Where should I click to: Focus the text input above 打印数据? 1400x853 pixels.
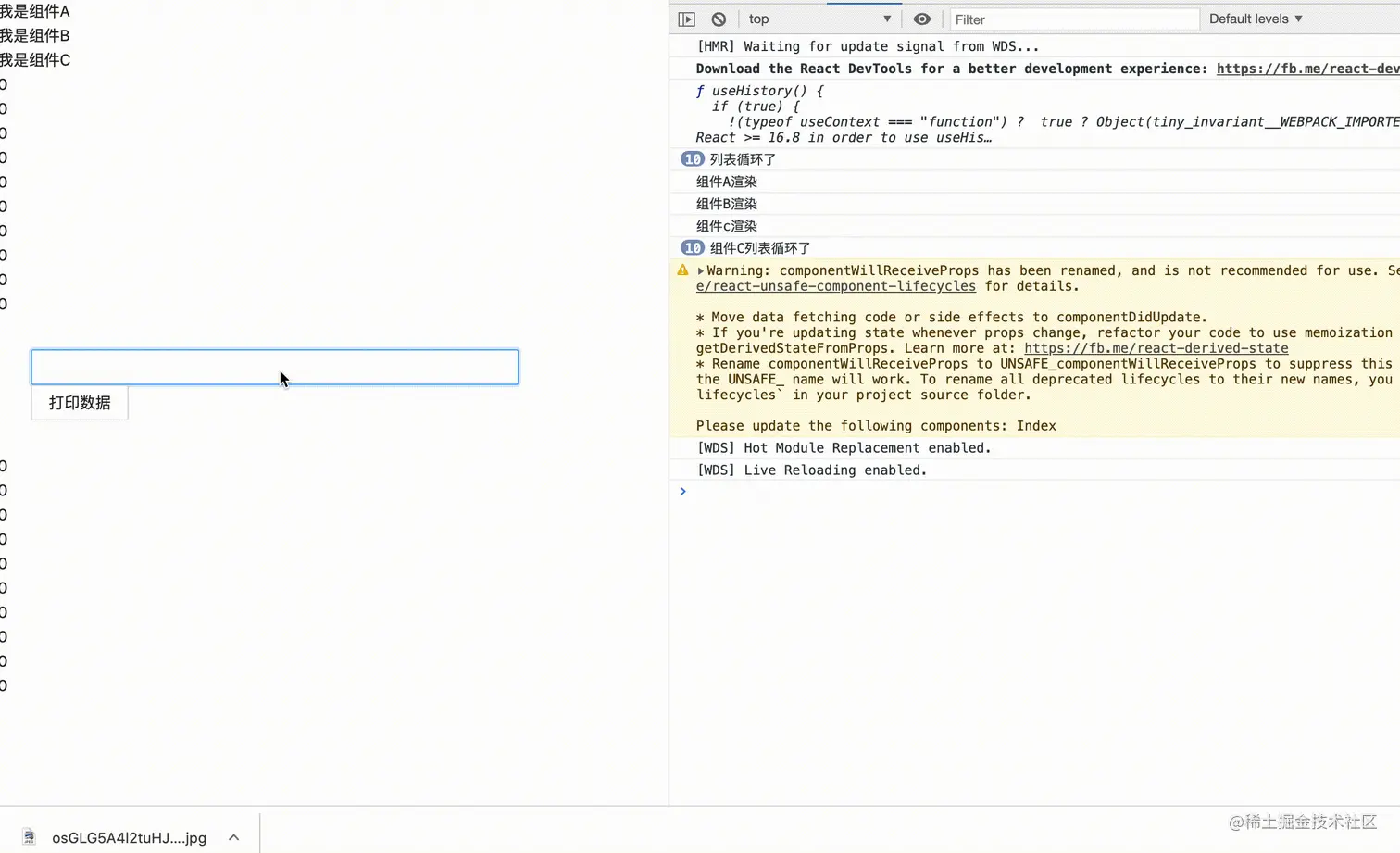[x=275, y=367]
